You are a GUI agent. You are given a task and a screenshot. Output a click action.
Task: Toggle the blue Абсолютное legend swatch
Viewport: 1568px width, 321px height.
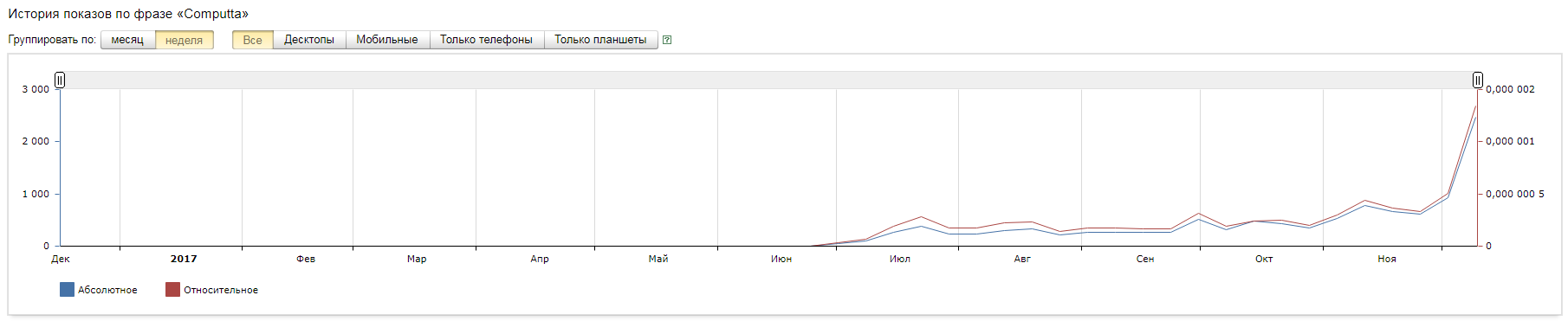point(67,290)
